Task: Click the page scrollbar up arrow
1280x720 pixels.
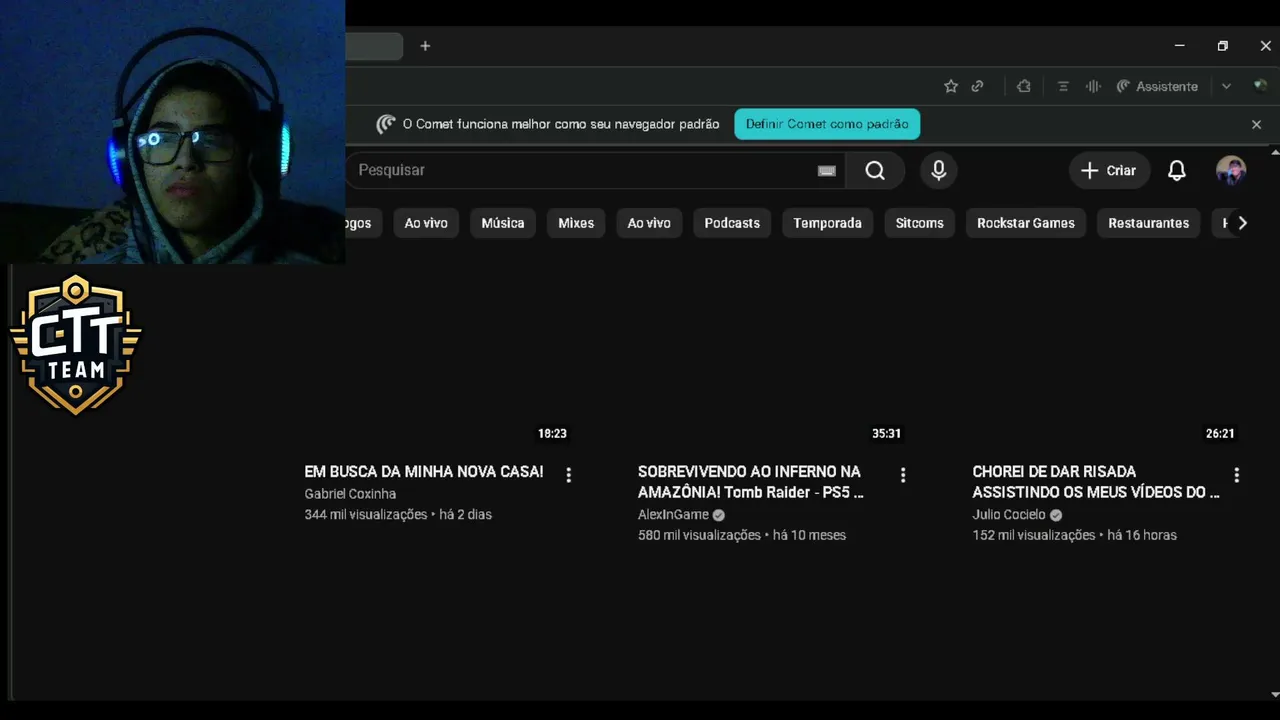Action: tap(1274, 152)
